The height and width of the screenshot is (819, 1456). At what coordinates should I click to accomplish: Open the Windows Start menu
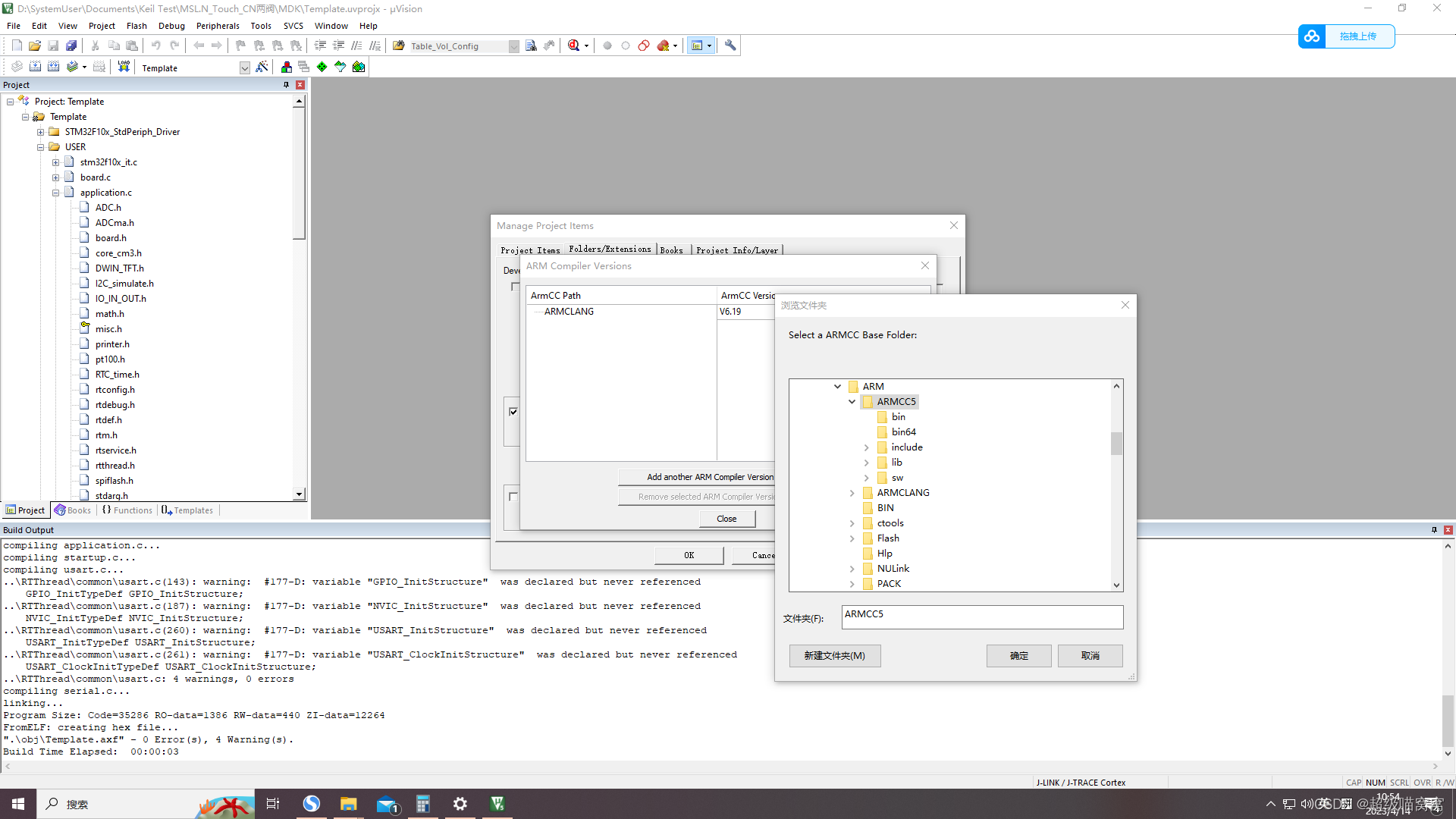[x=18, y=804]
